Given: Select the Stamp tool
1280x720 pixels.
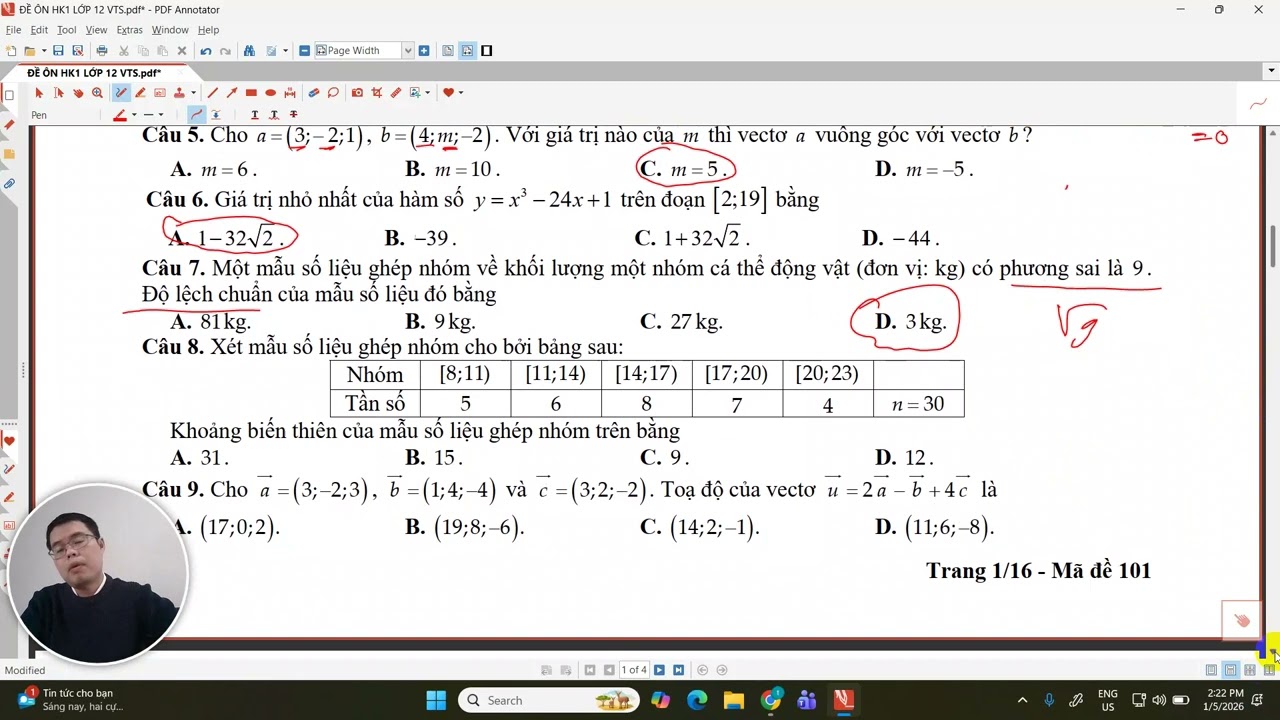Looking at the screenshot, I should pyautogui.click(x=179, y=93).
